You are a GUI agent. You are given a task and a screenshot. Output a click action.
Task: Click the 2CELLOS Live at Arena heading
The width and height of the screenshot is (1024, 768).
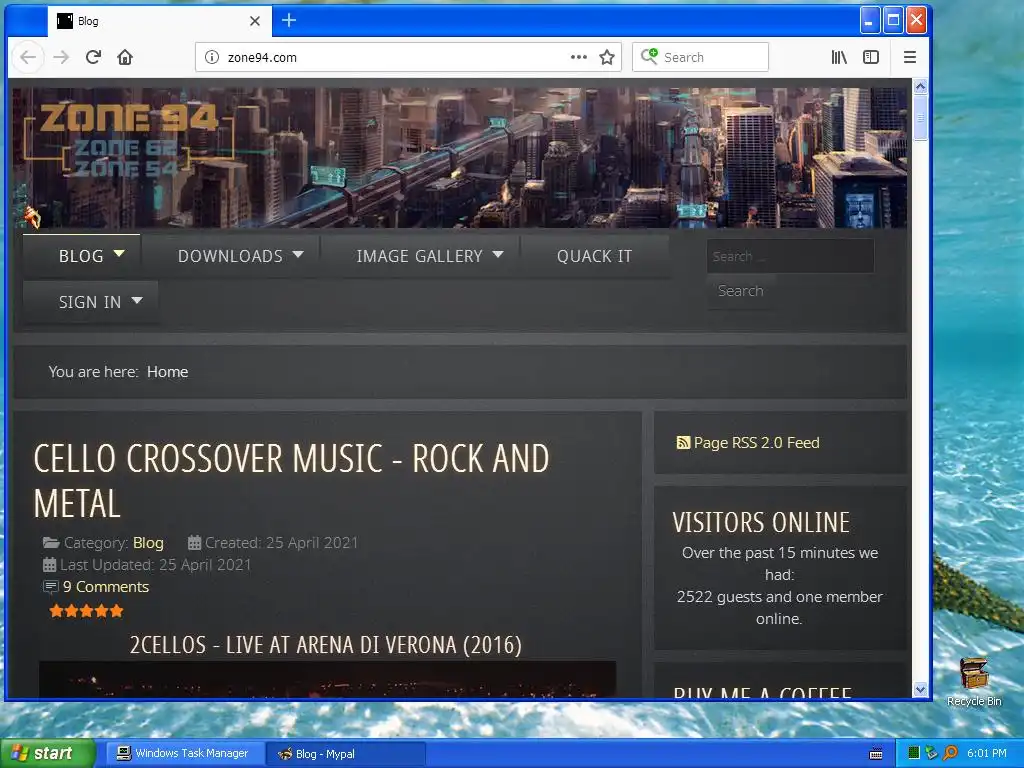(x=325, y=645)
